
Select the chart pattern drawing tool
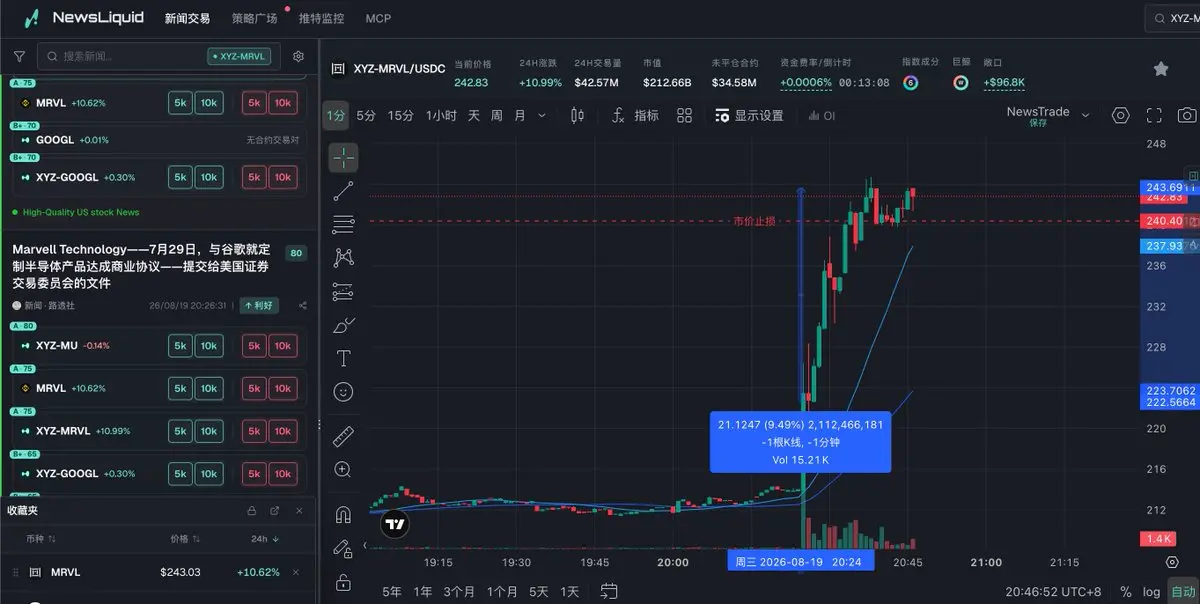point(343,257)
